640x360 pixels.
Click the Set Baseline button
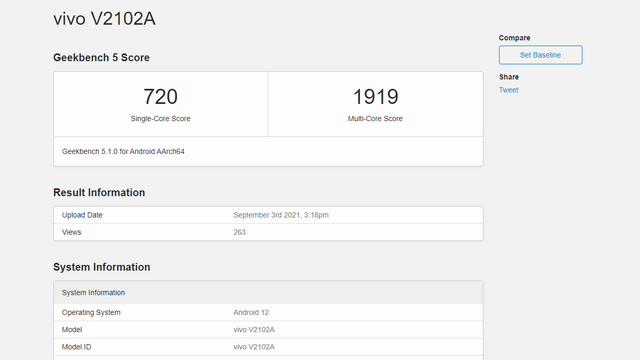[540, 55]
